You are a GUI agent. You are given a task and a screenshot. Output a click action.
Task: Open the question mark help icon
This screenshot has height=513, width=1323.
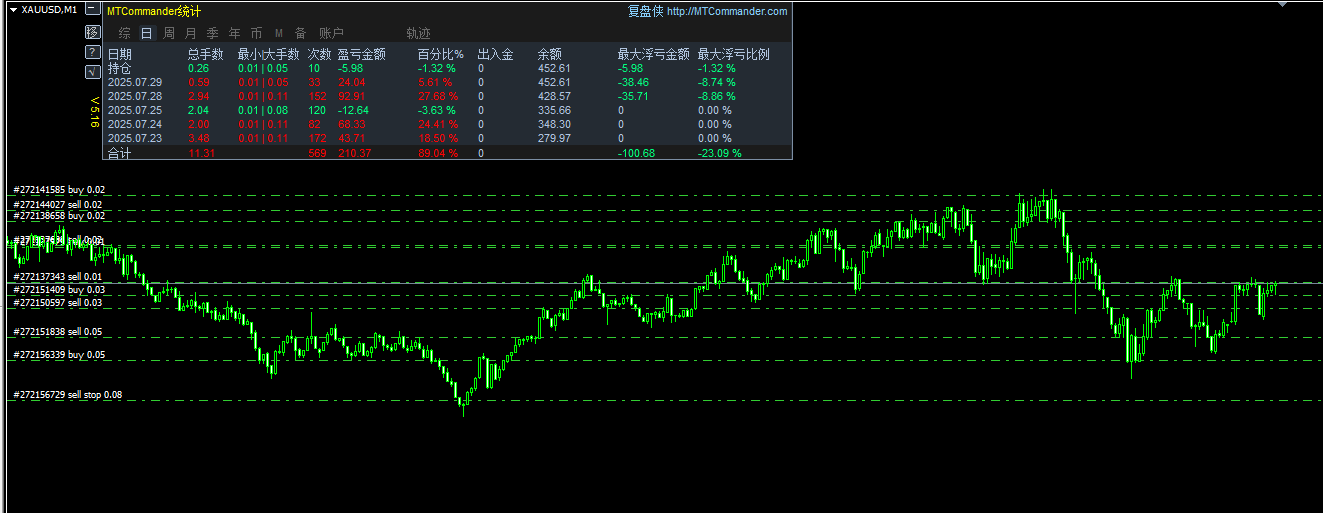(92, 51)
